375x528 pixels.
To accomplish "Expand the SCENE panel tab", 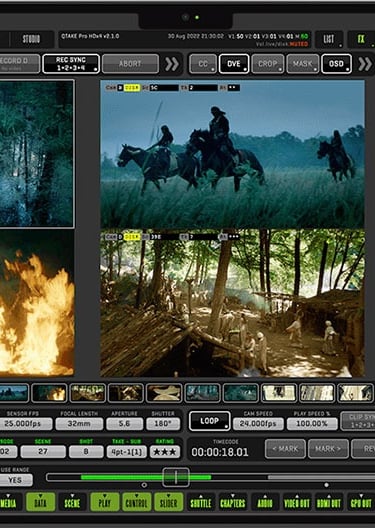I will (72, 502).
